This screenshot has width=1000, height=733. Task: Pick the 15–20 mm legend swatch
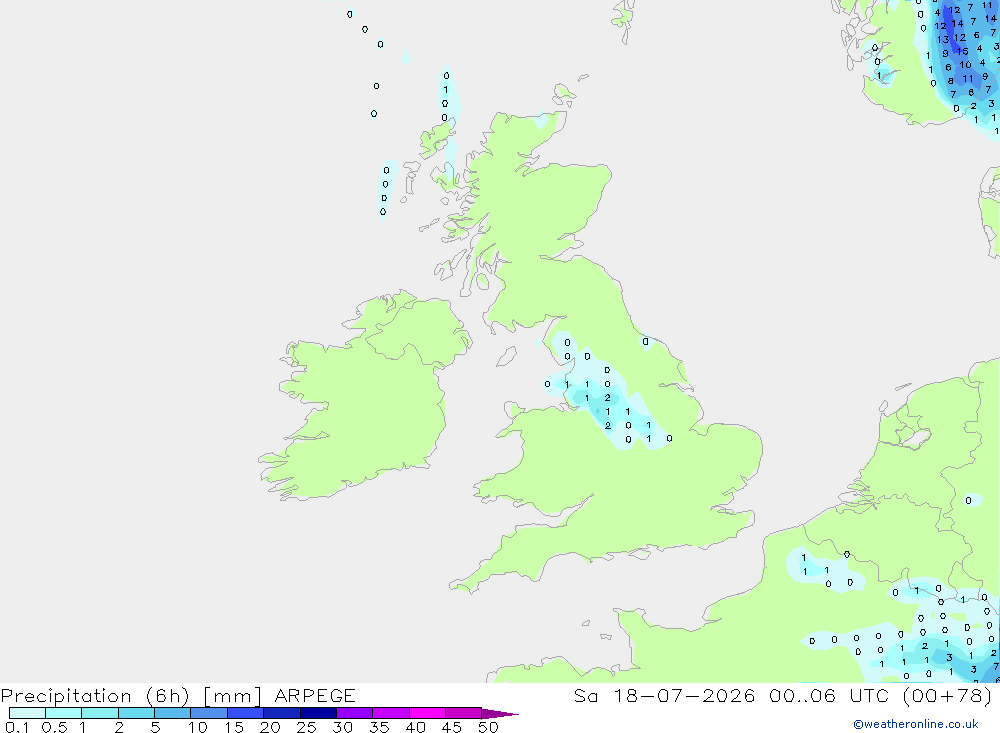pos(245,713)
